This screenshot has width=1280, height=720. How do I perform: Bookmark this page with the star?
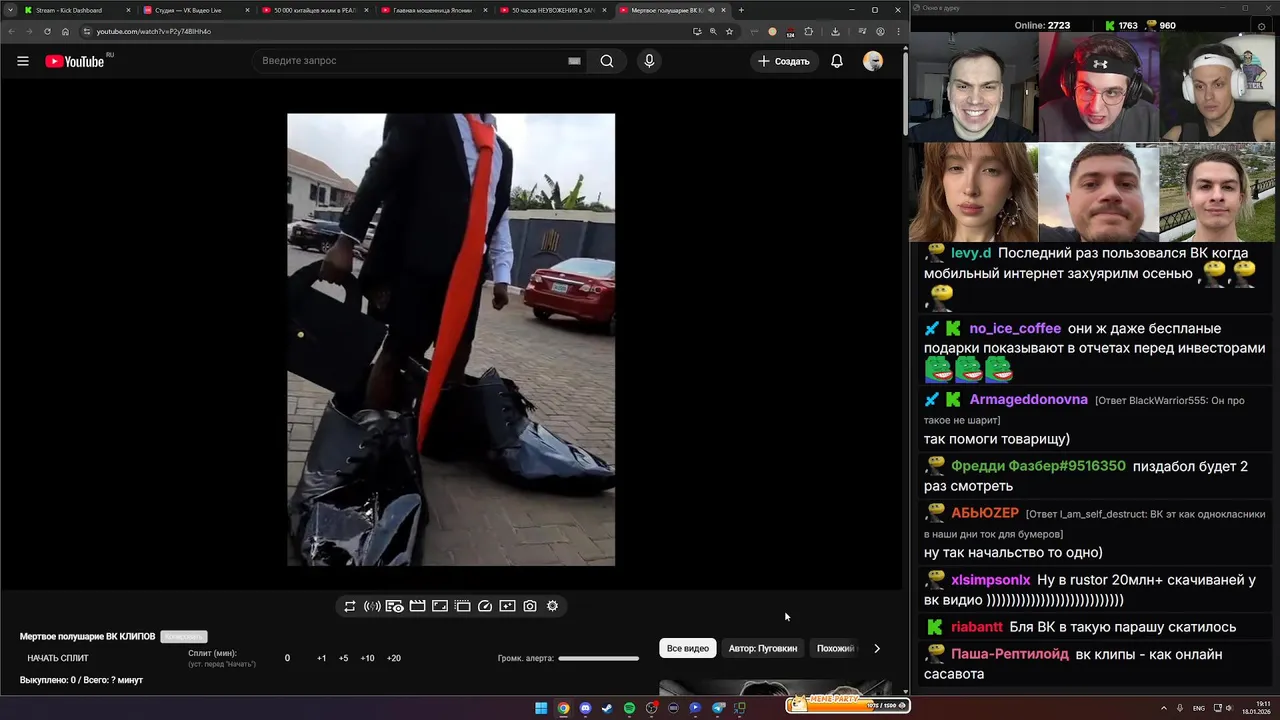729,31
